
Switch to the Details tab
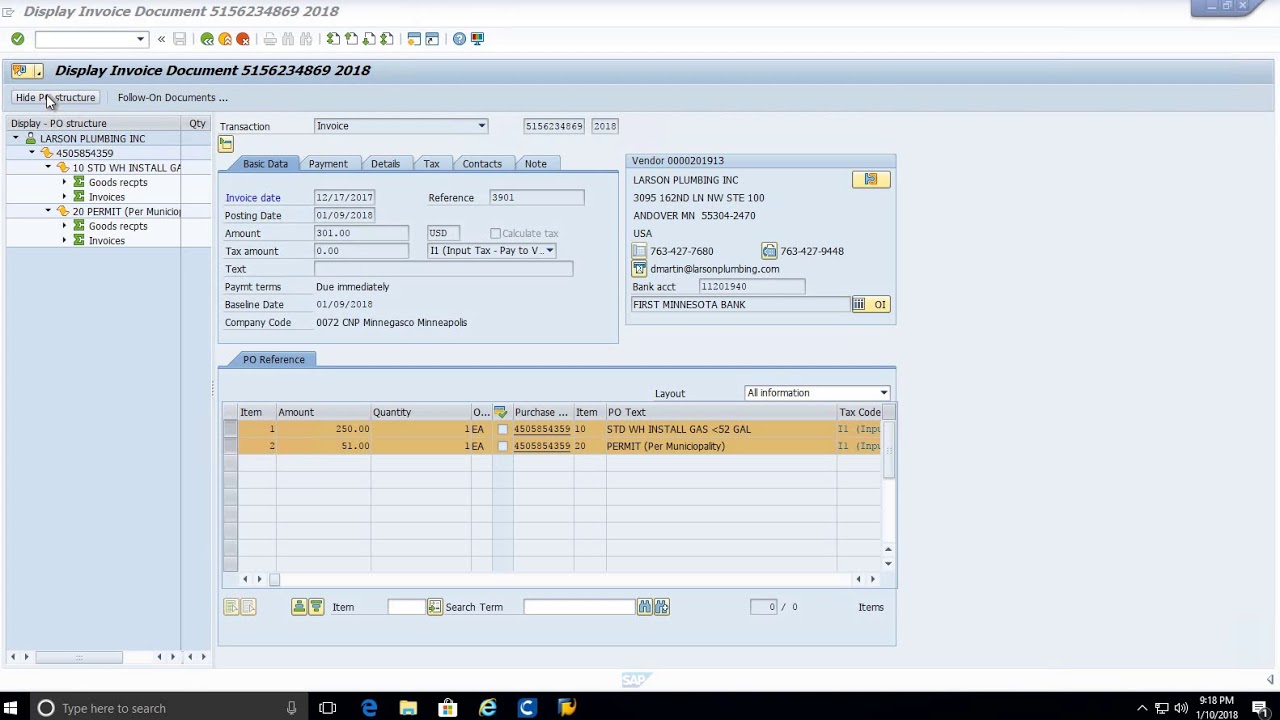385,164
